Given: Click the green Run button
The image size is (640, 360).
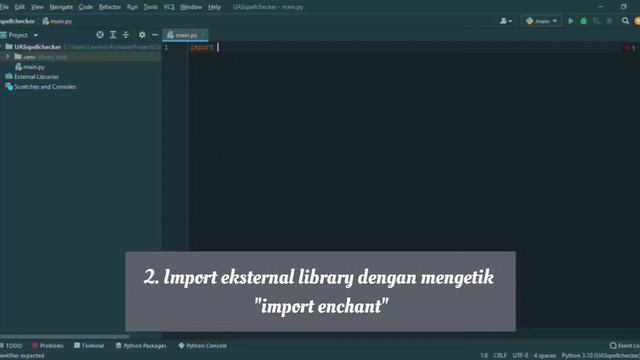Looking at the screenshot, I should pyautogui.click(x=571, y=21).
